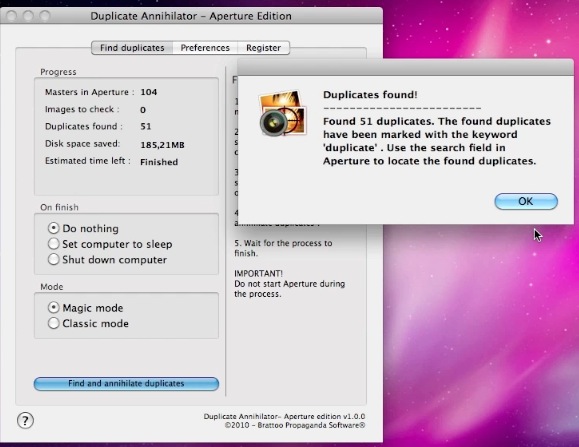Click the IMPORTANT! notice text
579x447 pixels.
pos(258,274)
